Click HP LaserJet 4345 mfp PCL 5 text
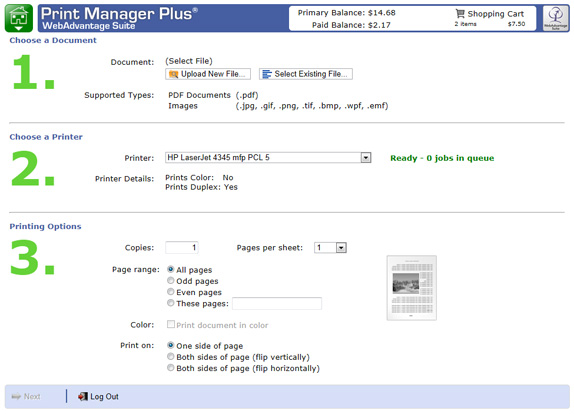This screenshot has width=574, height=414. point(219,157)
